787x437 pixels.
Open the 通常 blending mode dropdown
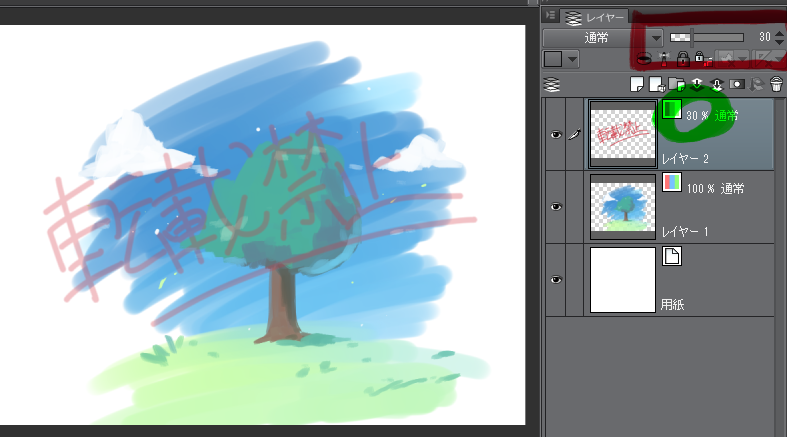(x=603, y=38)
